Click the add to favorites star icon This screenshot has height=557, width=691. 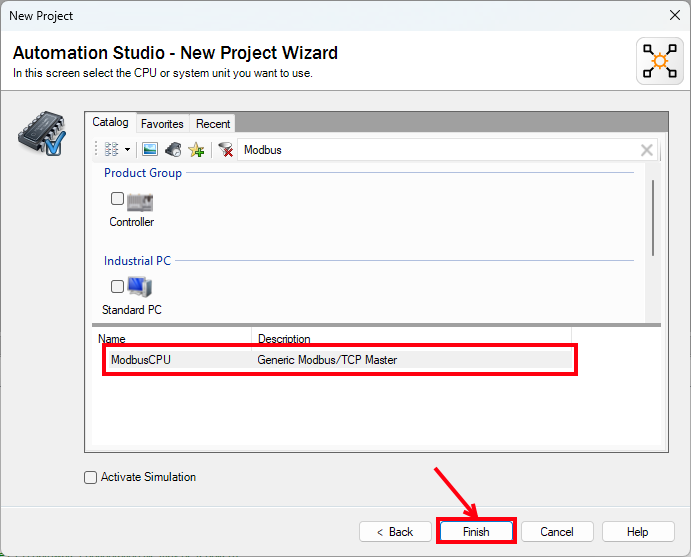coord(196,149)
